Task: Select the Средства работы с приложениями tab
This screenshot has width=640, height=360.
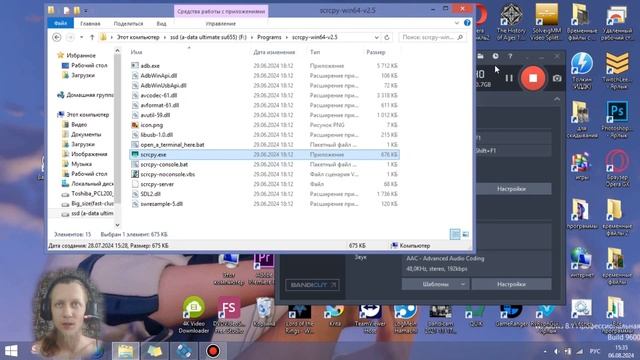Action: [221, 11]
